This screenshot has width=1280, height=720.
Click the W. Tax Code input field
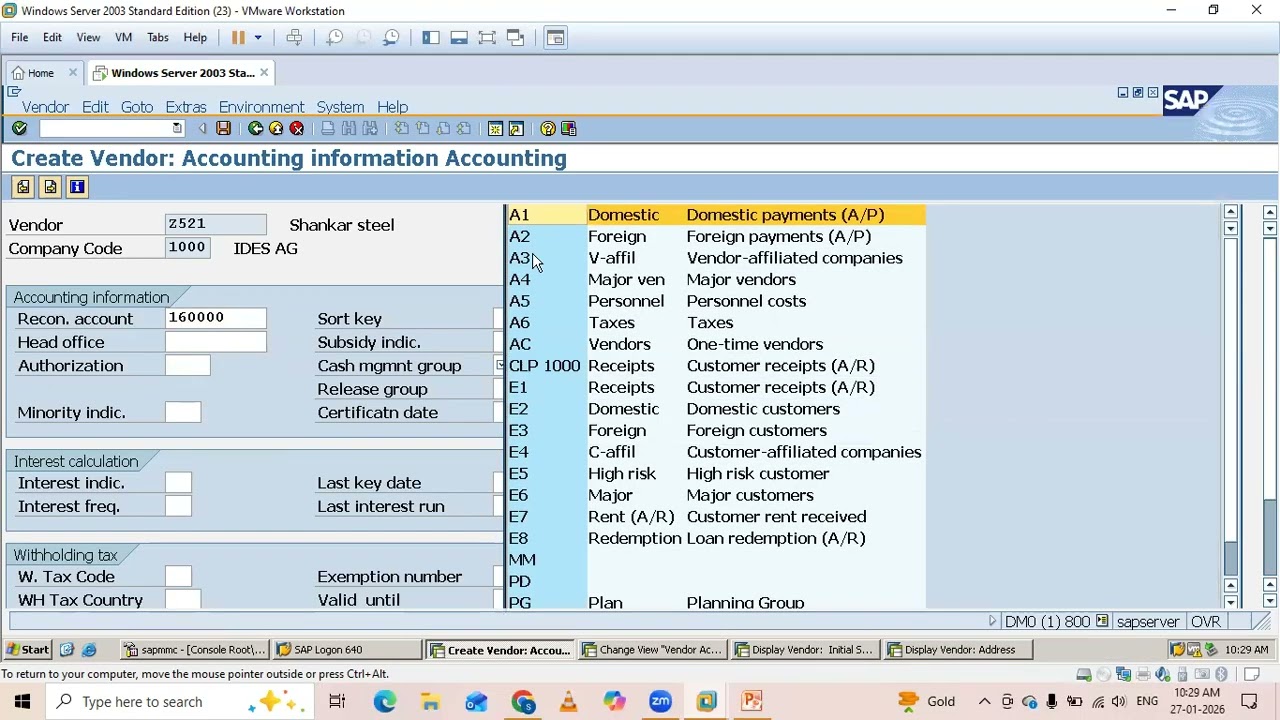pyautogui.click(x=178, y=577)
